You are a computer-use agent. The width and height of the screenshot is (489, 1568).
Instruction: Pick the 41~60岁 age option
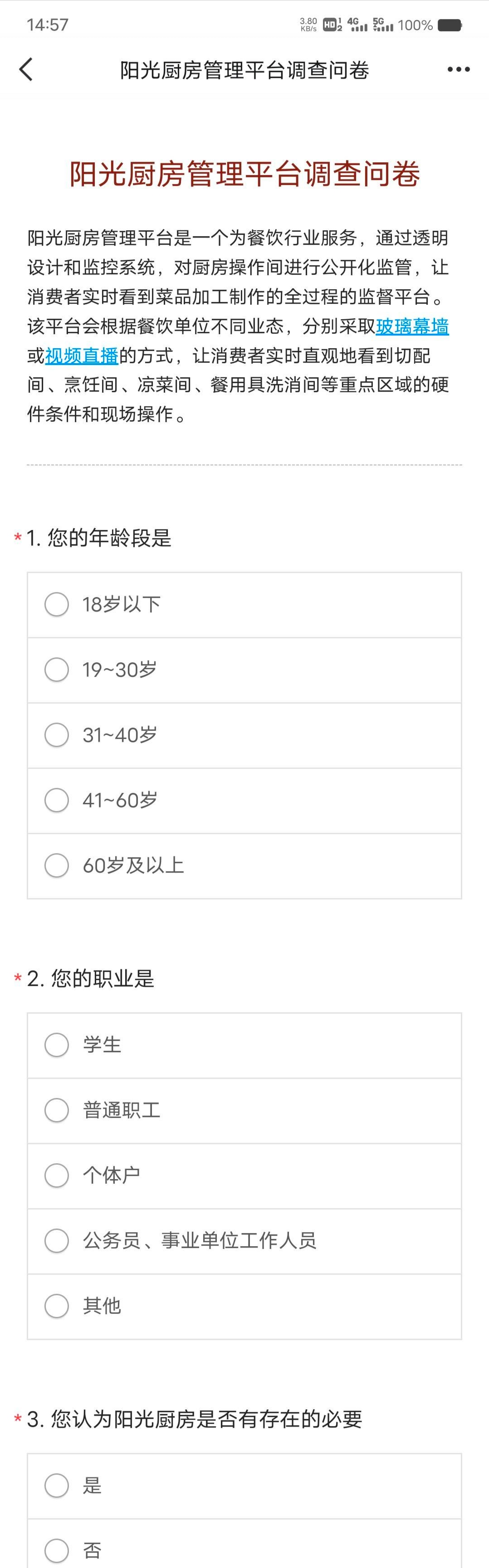tap(57, 800)
